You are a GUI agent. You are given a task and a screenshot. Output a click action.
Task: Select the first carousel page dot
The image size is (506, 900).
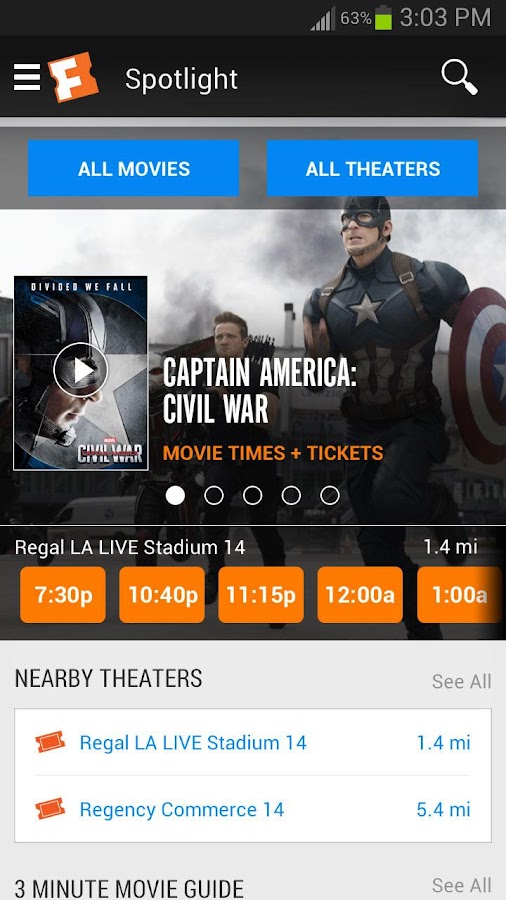pyautogui.click(x=176, y=495)
